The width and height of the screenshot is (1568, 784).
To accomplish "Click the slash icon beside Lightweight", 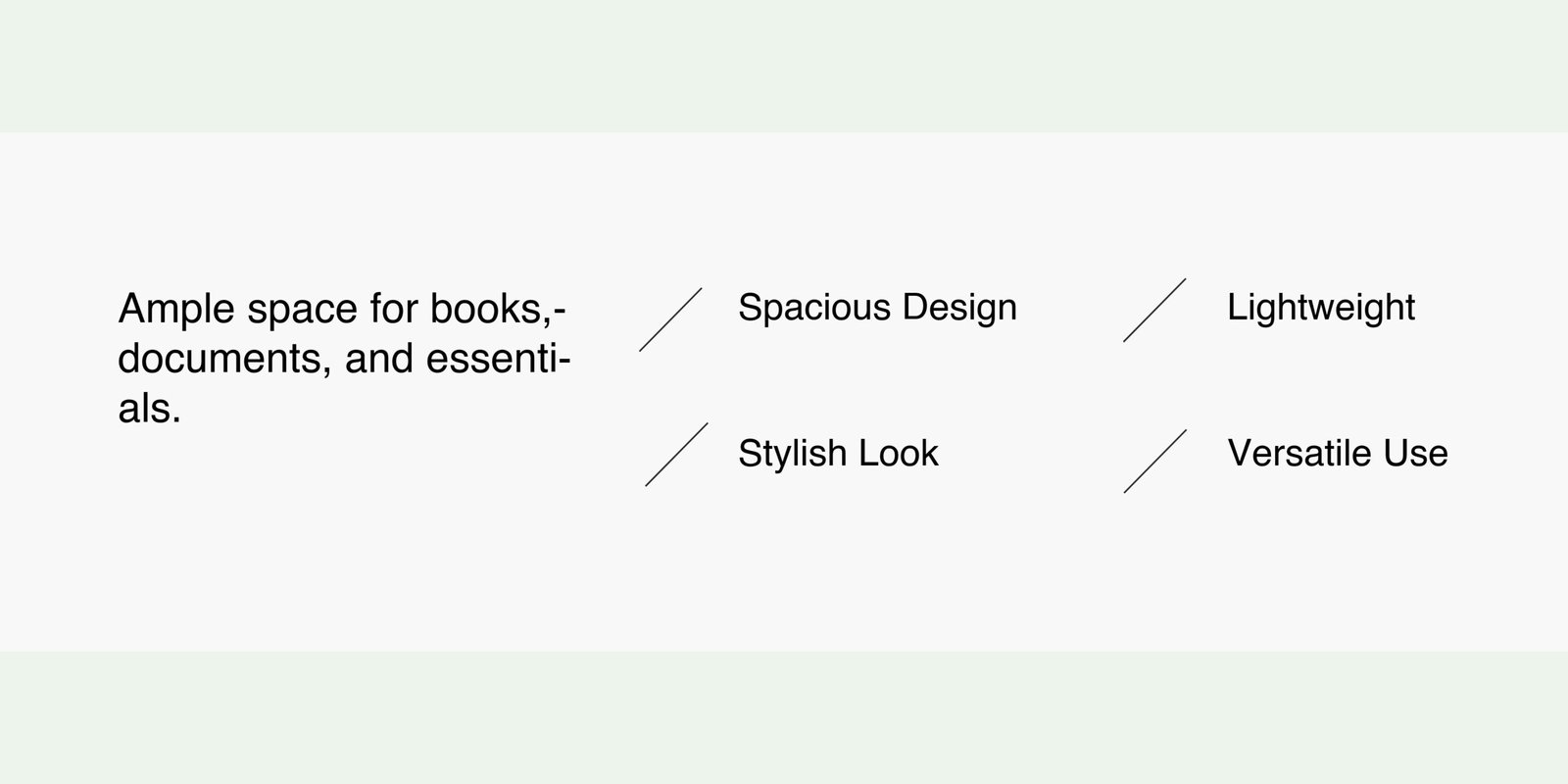I will [1154, 310].
